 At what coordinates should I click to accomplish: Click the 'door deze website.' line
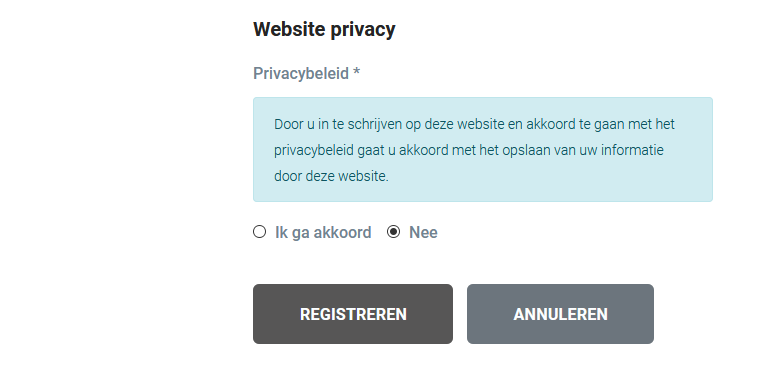coord(332,176)
